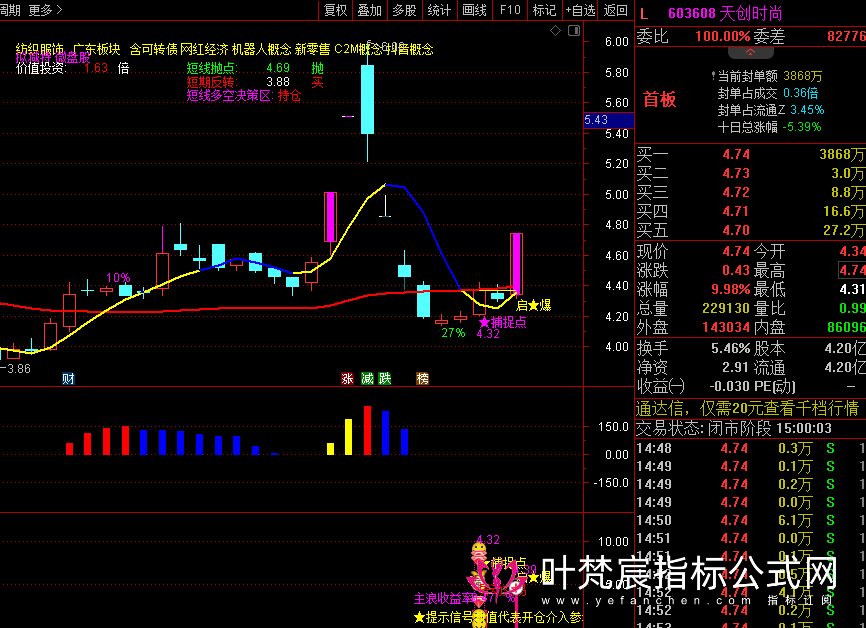Click the highlighted 5.43 price axis marker
Image resolution: width=866 pixels, height=628 pixels.
click(609, 120)
